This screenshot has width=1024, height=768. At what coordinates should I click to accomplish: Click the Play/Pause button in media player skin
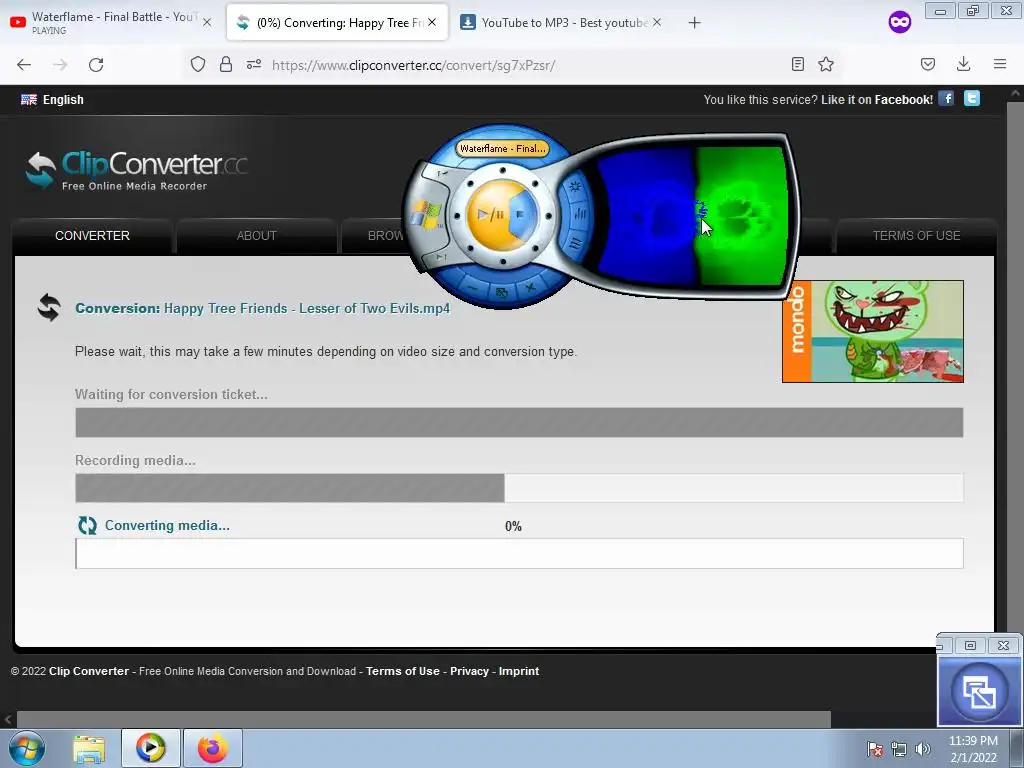click(488, 214)
